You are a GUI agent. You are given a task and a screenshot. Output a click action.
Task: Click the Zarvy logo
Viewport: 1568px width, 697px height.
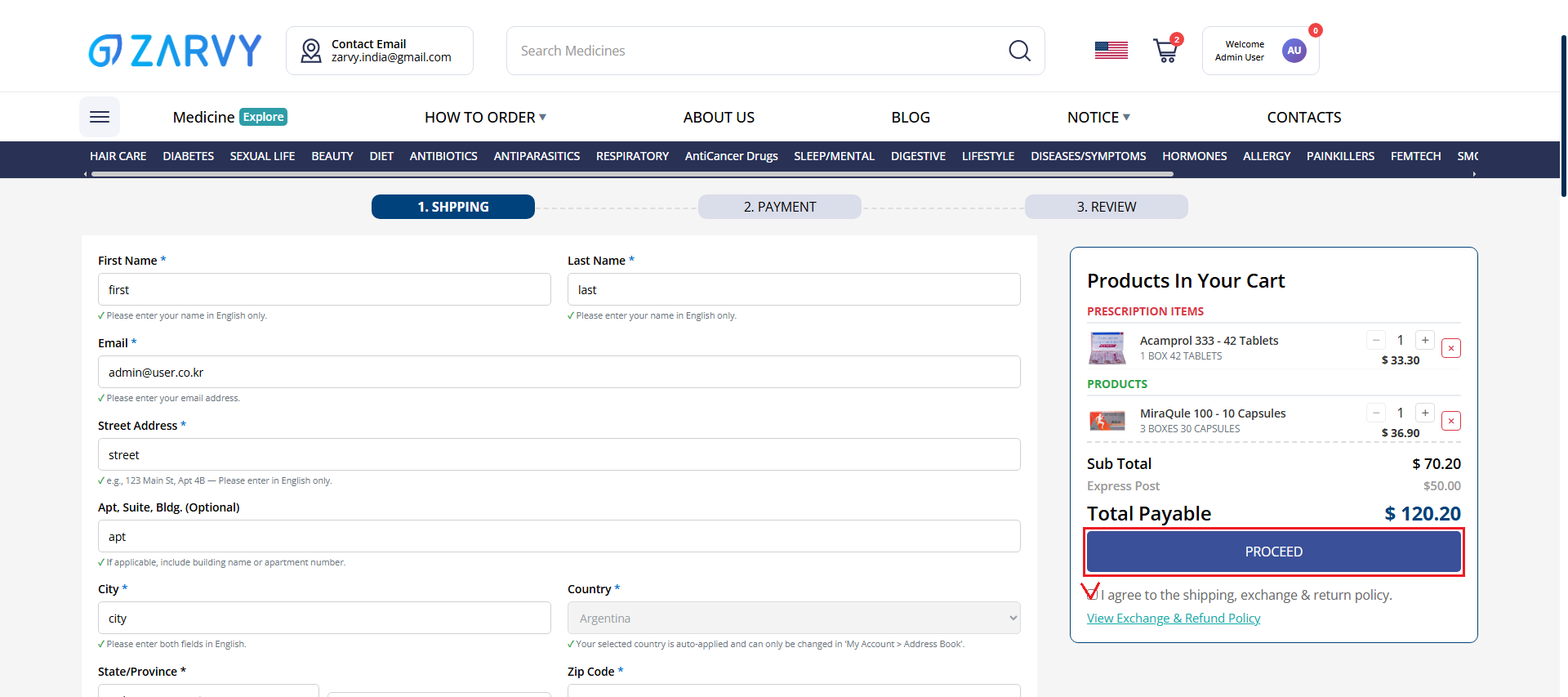coord(175,51)
